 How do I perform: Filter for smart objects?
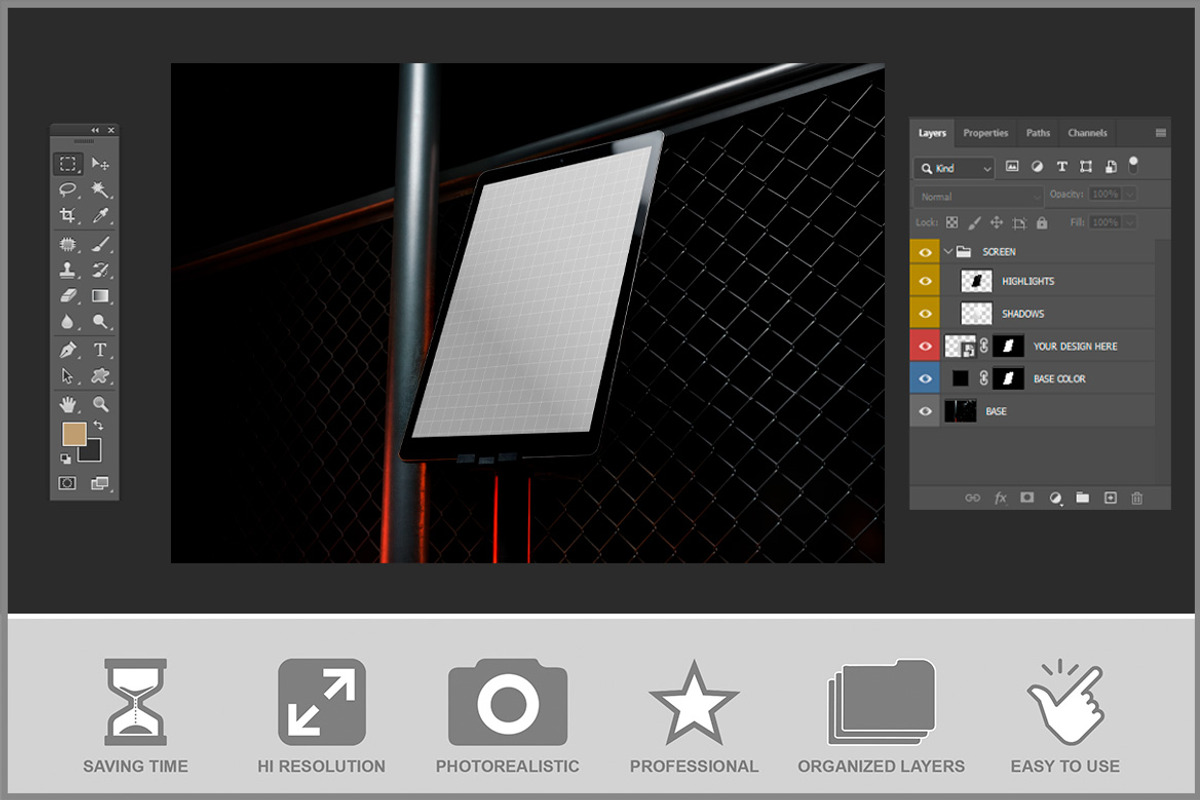click(1110, 167)
